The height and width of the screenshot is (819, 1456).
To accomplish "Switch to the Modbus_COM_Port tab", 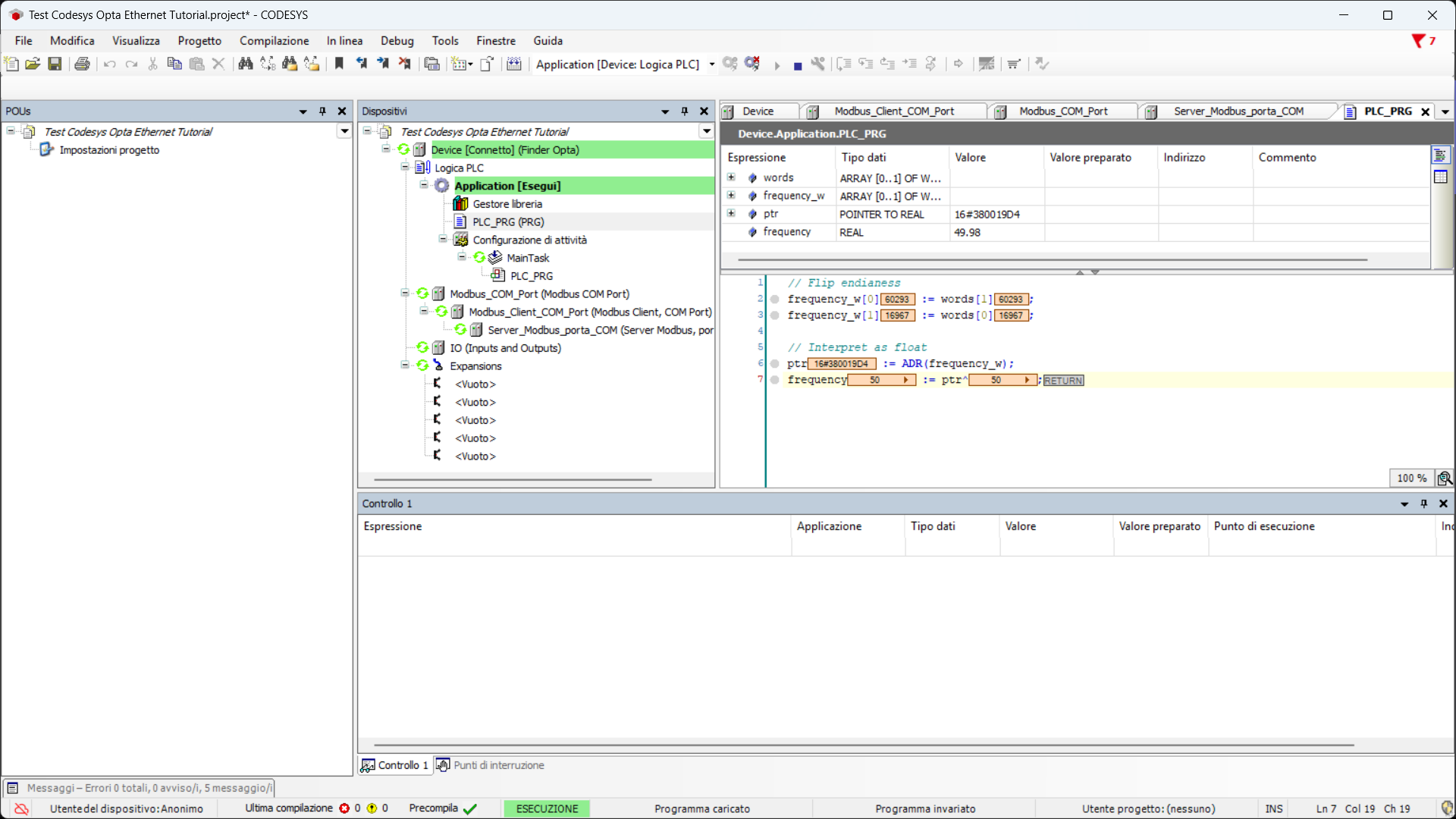I will 1062,111.
